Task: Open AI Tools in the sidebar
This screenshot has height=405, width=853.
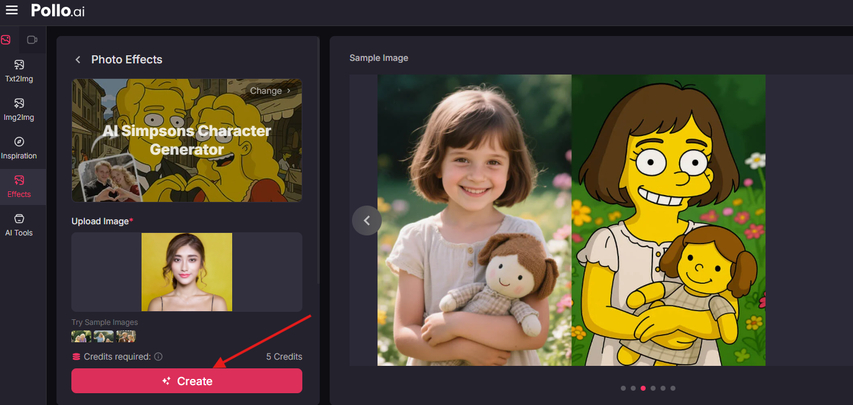Action: (x=19, y=224)
